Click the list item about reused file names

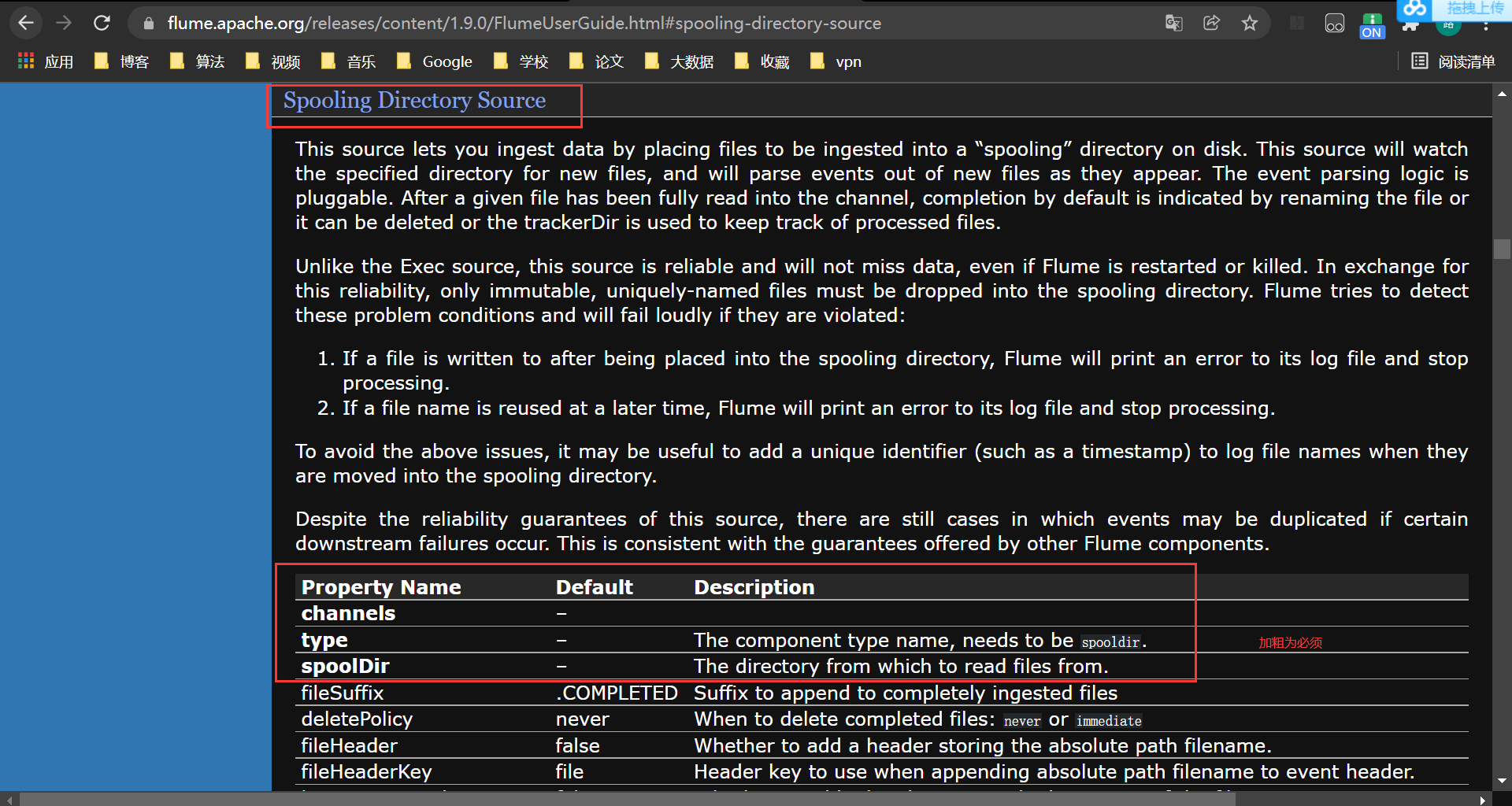[x=809, y=408]
